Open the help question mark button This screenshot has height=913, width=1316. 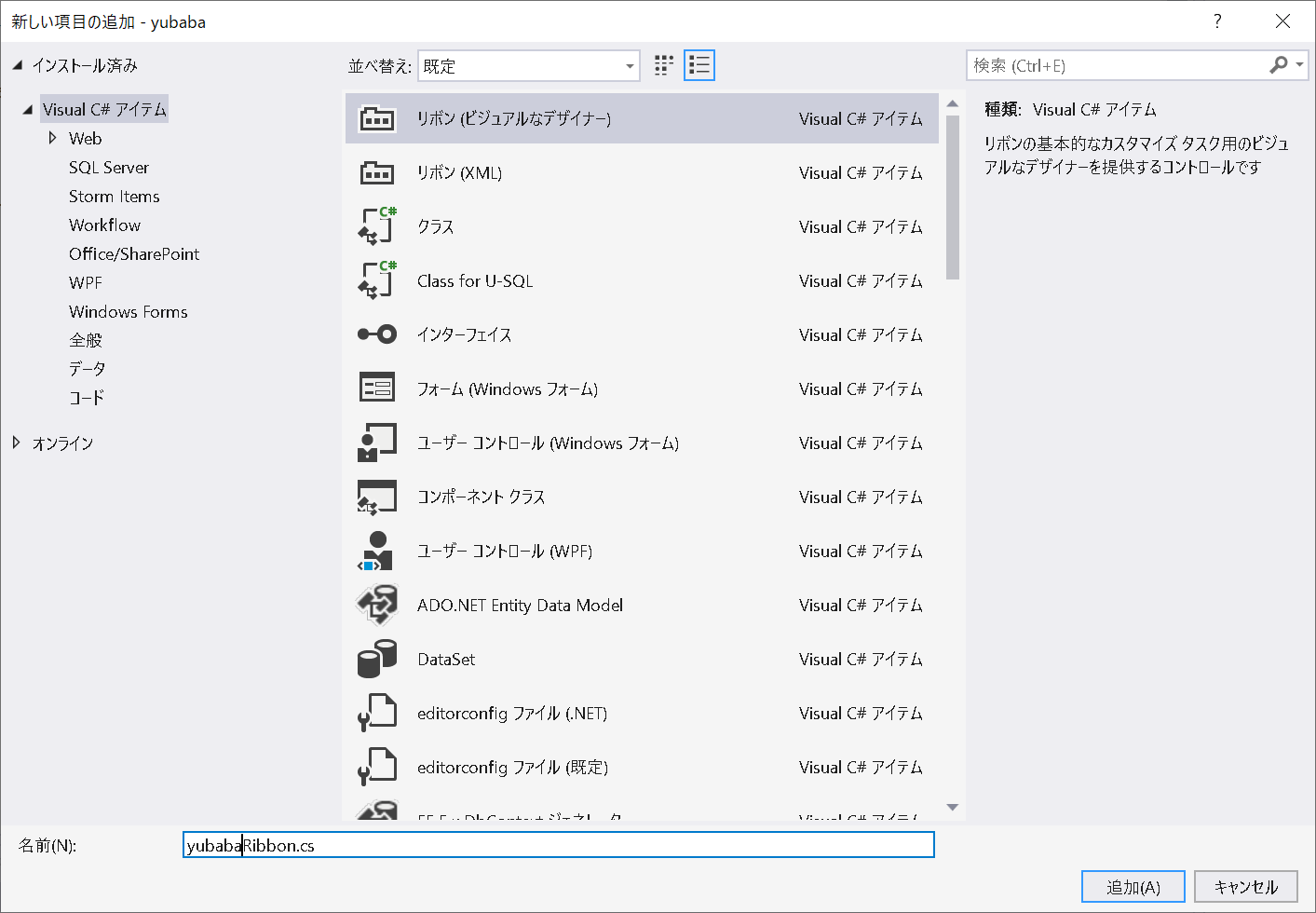point(1217,21)
